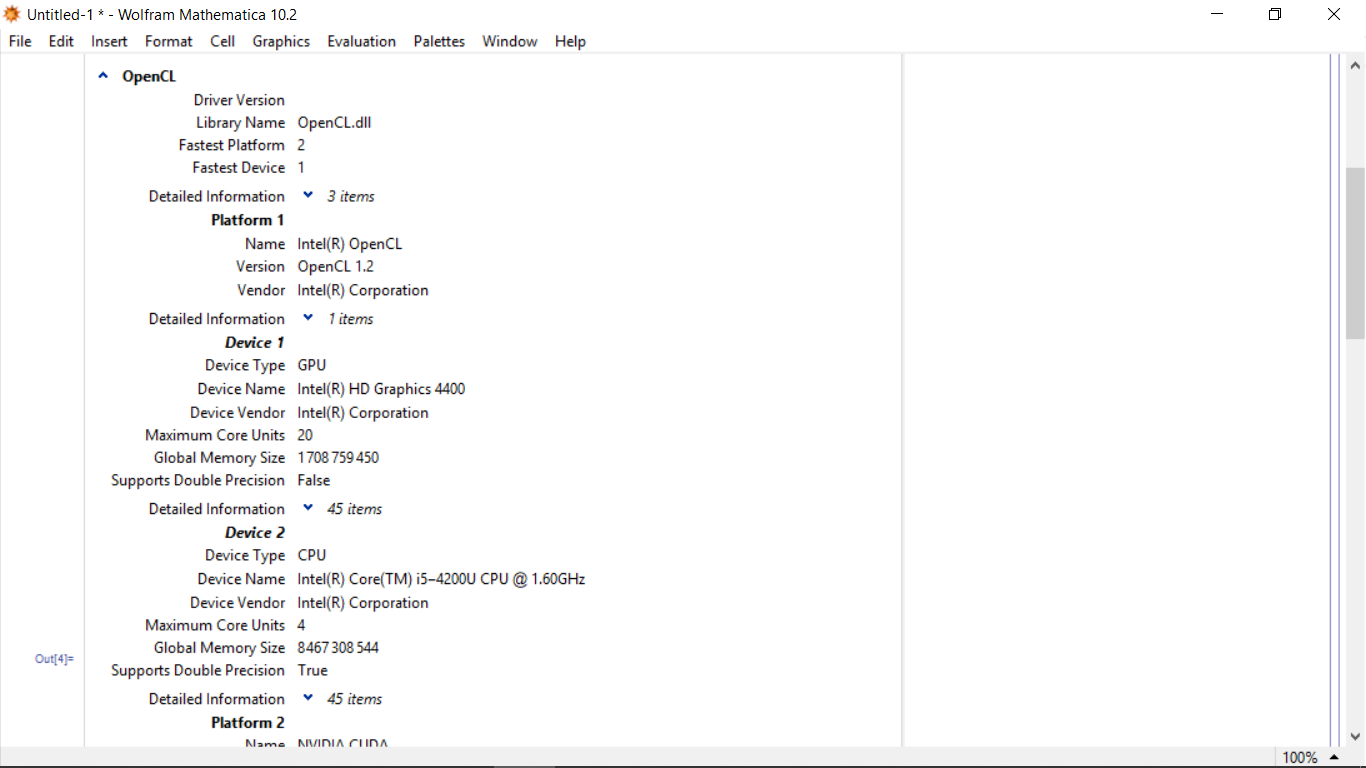The width and height of the screenshot is (1366, 768).
Task: Select the Out[4]= cell label
Action: point(54,659)
